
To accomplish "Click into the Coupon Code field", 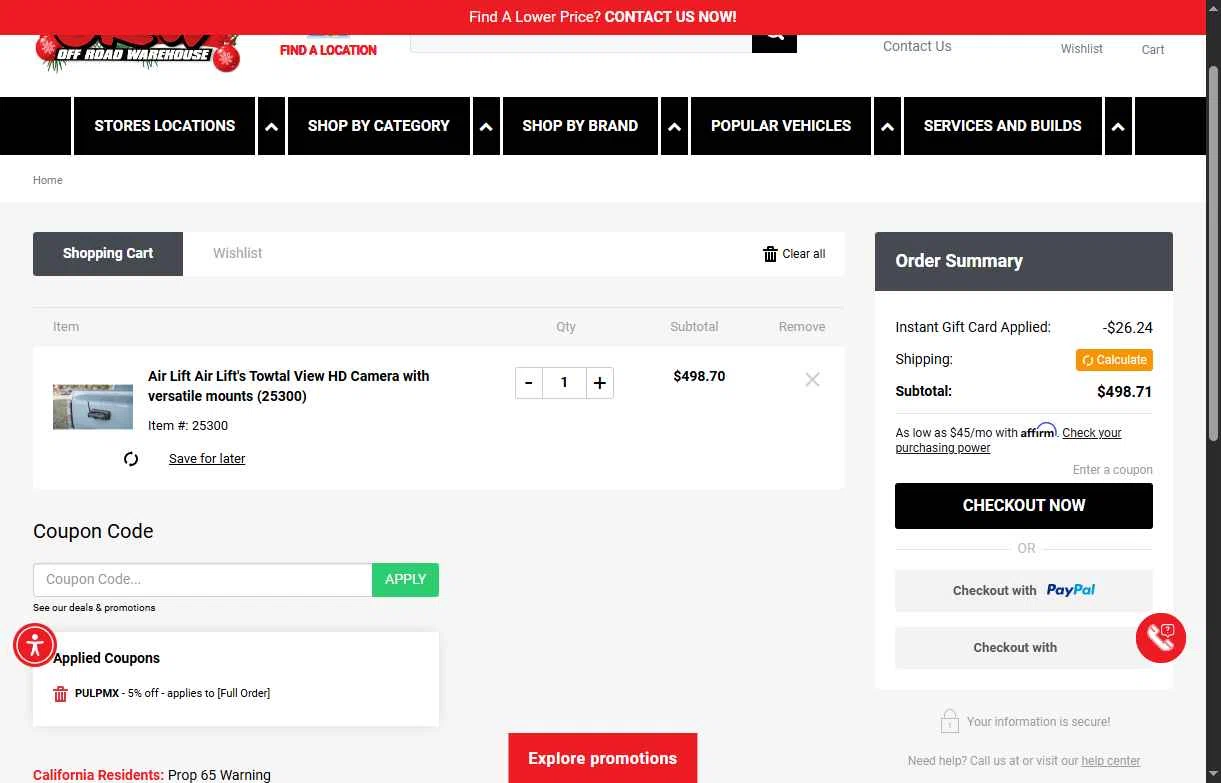I will [x=203, y=580].
